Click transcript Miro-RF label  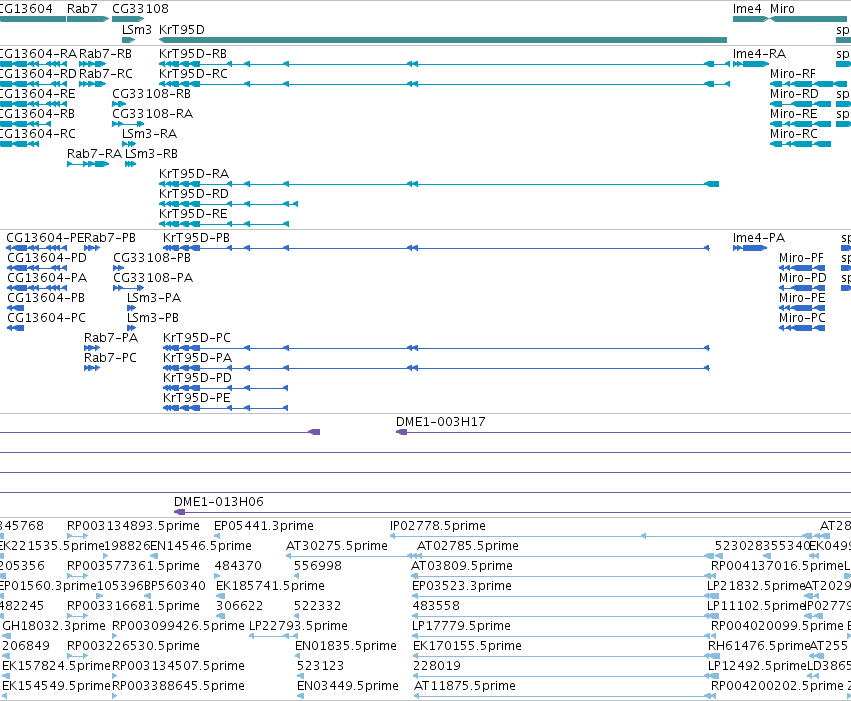point(792,74)
